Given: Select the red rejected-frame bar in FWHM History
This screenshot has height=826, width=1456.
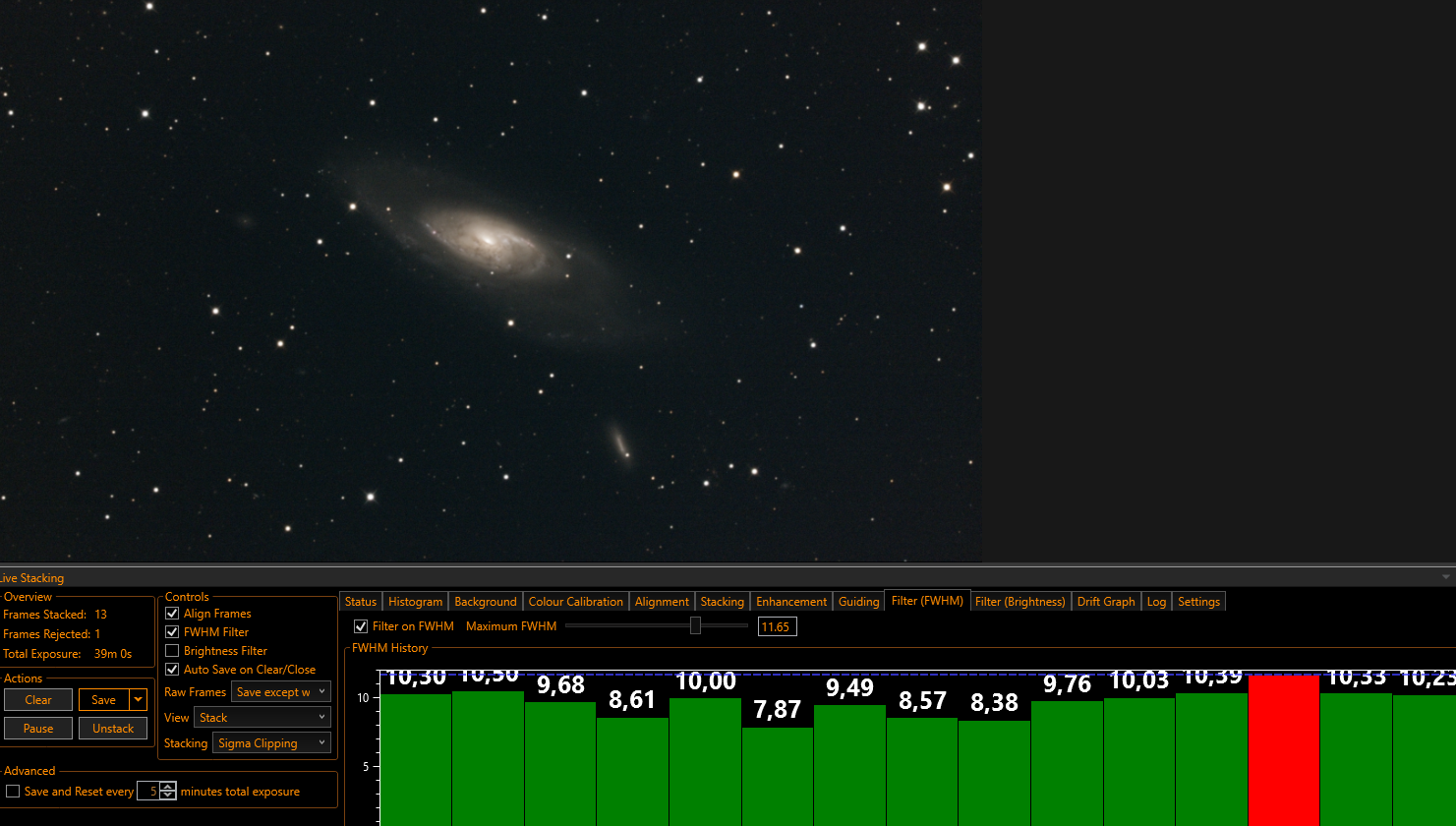Looking at the screenshot, I should (x=1284, y=750).
